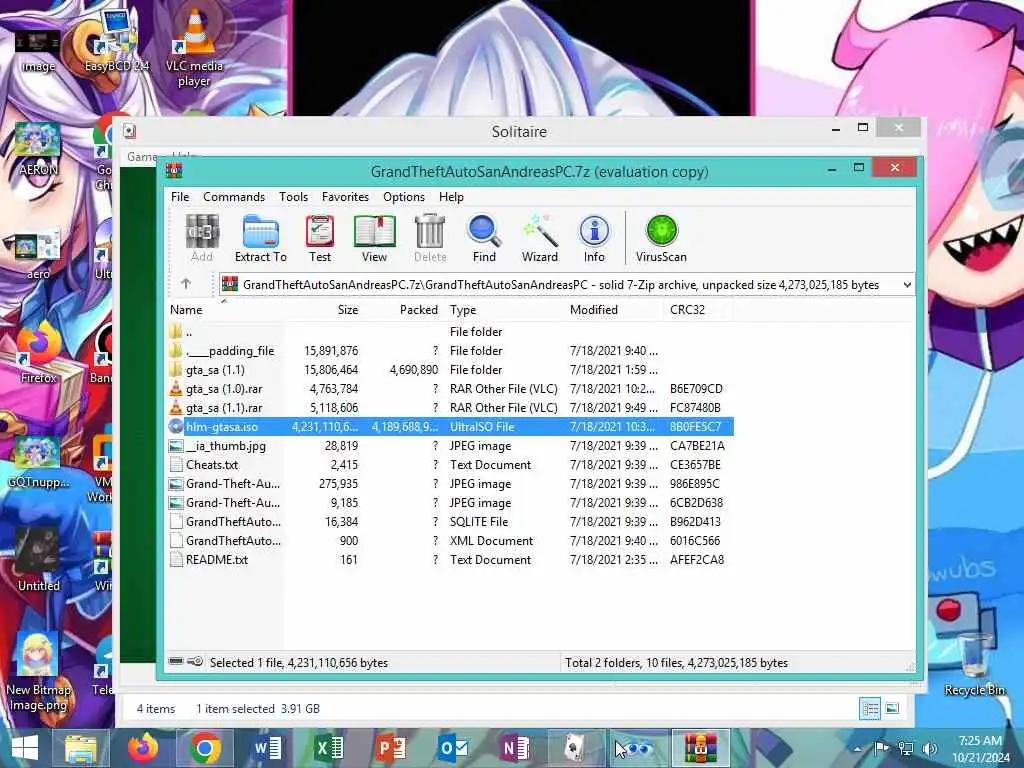
Task: Click the Delete trash icon
Action: 430,238
